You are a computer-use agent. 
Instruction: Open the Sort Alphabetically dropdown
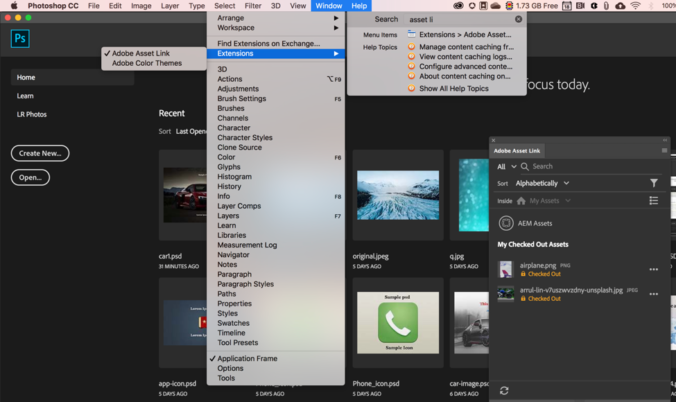(542, 183)
